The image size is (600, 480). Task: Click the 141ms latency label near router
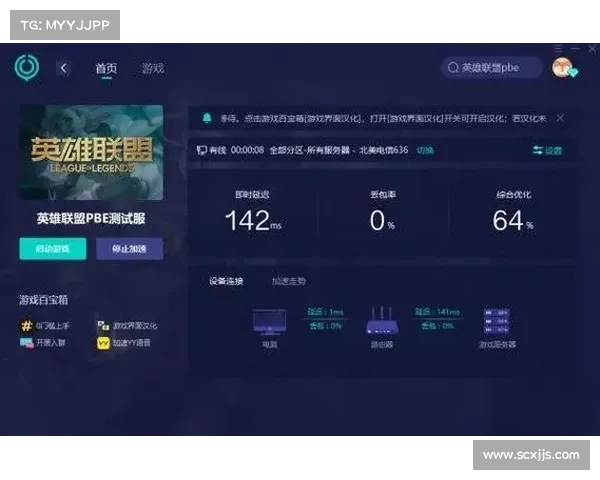pyautogui.click(x=437, y=312)
